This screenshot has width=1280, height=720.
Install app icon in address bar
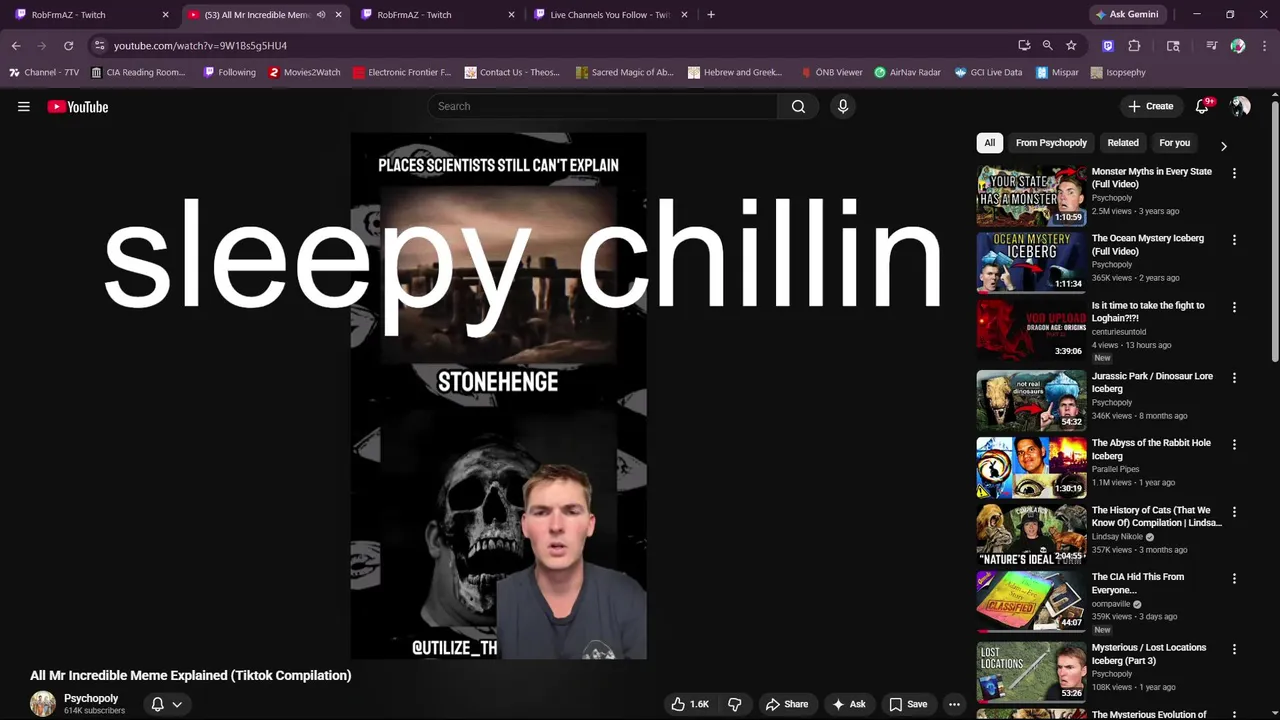[x=1024, y=45]
